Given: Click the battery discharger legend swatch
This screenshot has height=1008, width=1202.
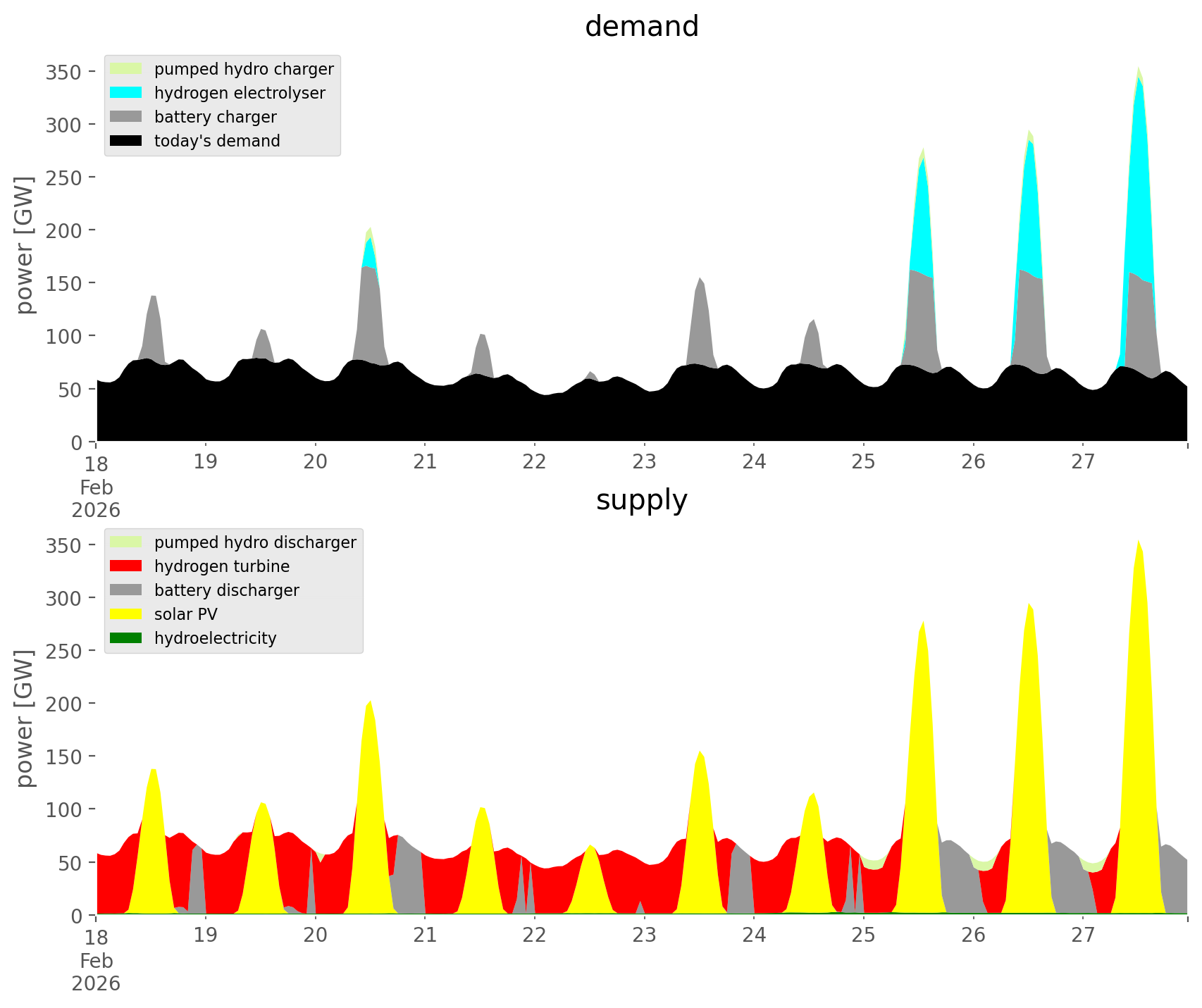Looking at the screenshot, I should (x=126, y=590).
